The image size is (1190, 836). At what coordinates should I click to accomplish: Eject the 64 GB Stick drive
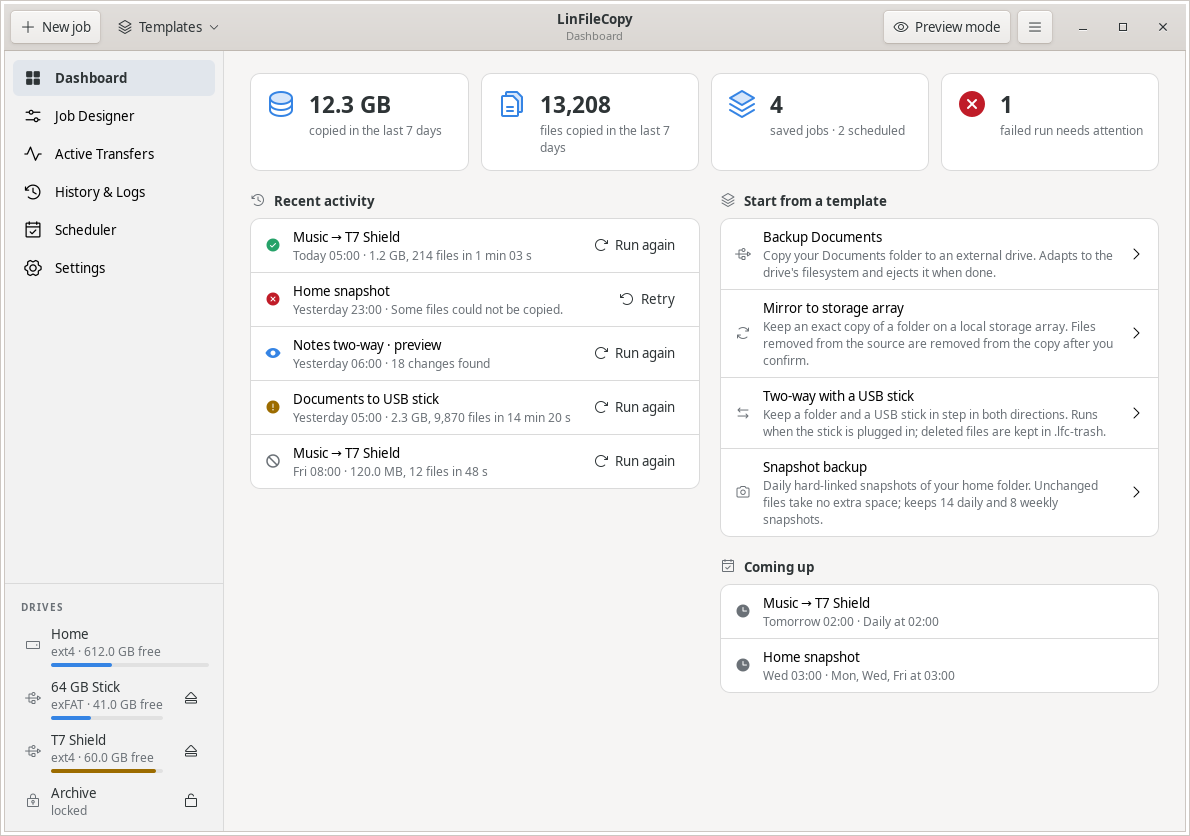click(191, 698)
